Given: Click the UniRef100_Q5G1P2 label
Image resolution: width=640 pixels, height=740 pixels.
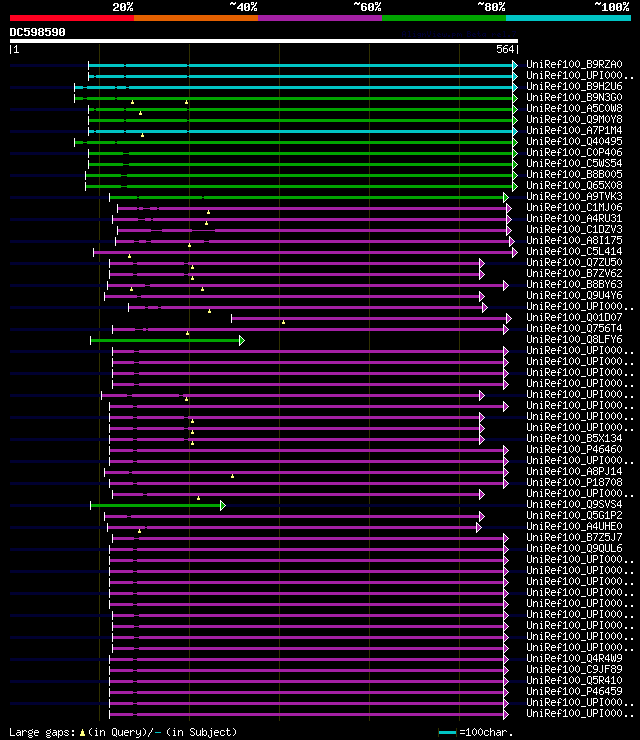Looking at the screenshot, I should [x=574, y=515].
